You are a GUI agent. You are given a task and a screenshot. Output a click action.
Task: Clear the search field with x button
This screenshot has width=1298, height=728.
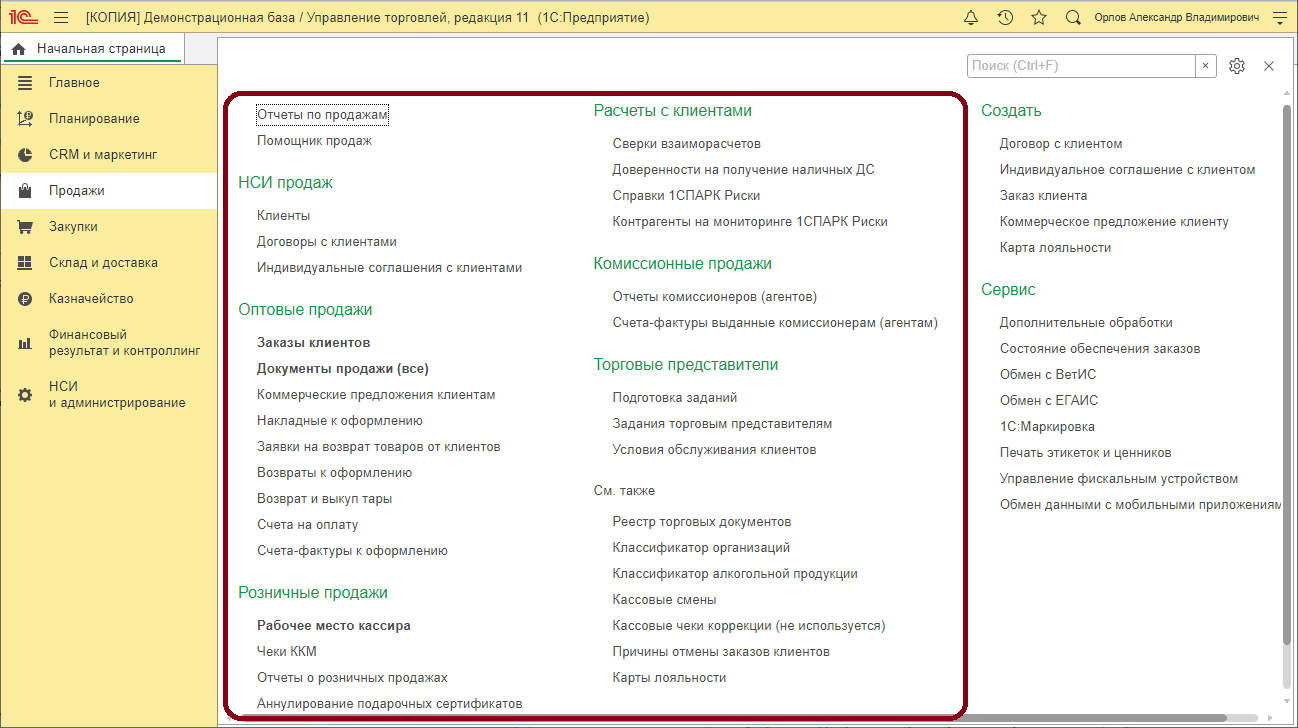coord(1206,66)
